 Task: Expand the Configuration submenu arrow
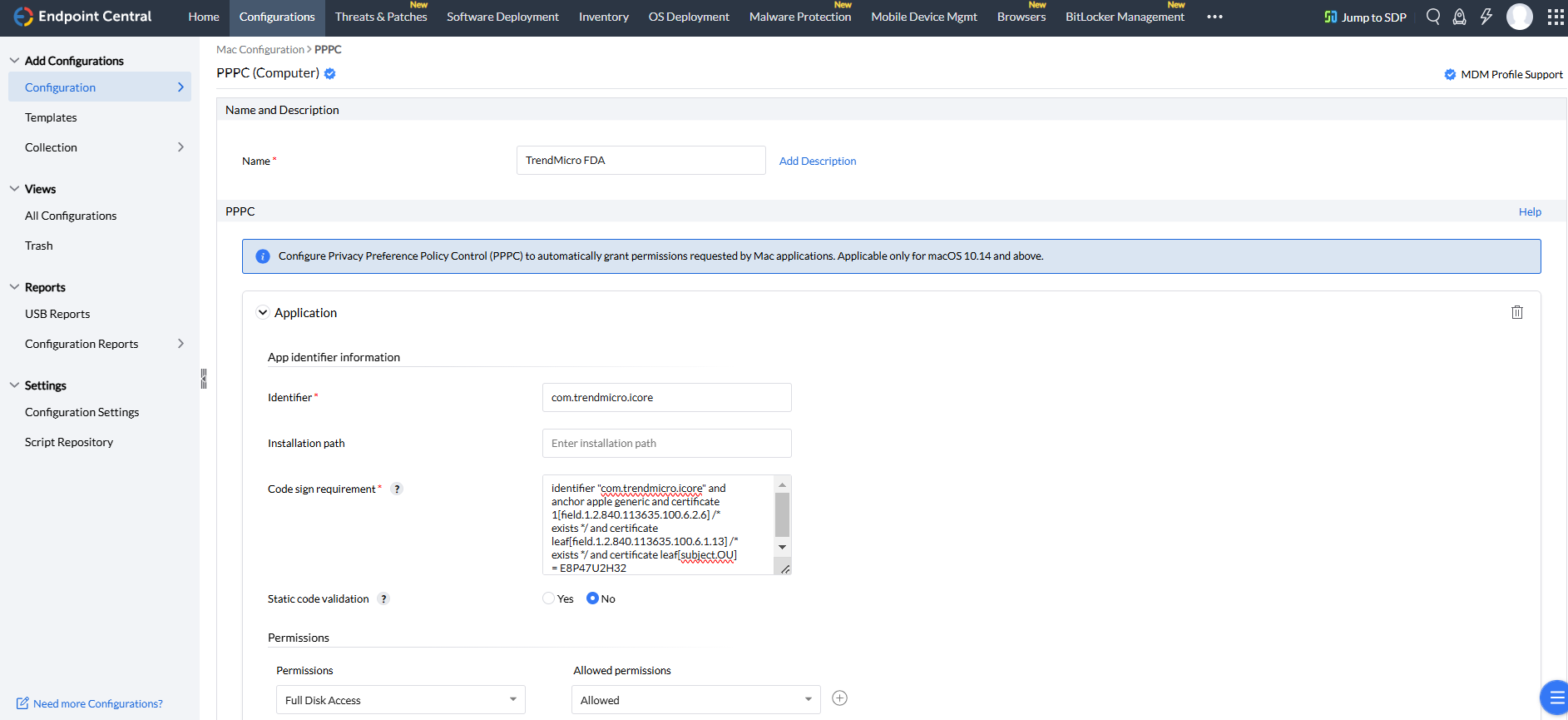(181, 87)
